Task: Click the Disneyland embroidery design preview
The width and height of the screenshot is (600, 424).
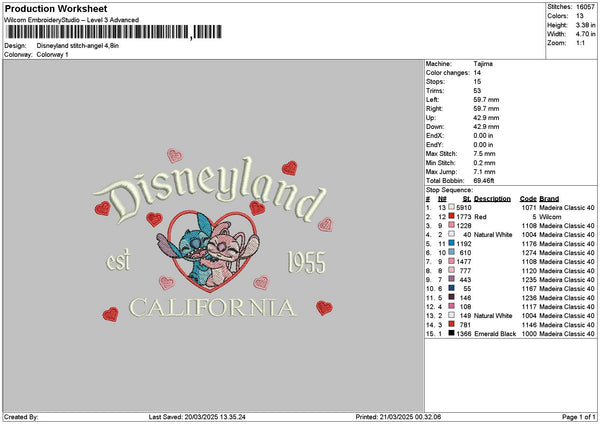Action: [213, 235]
